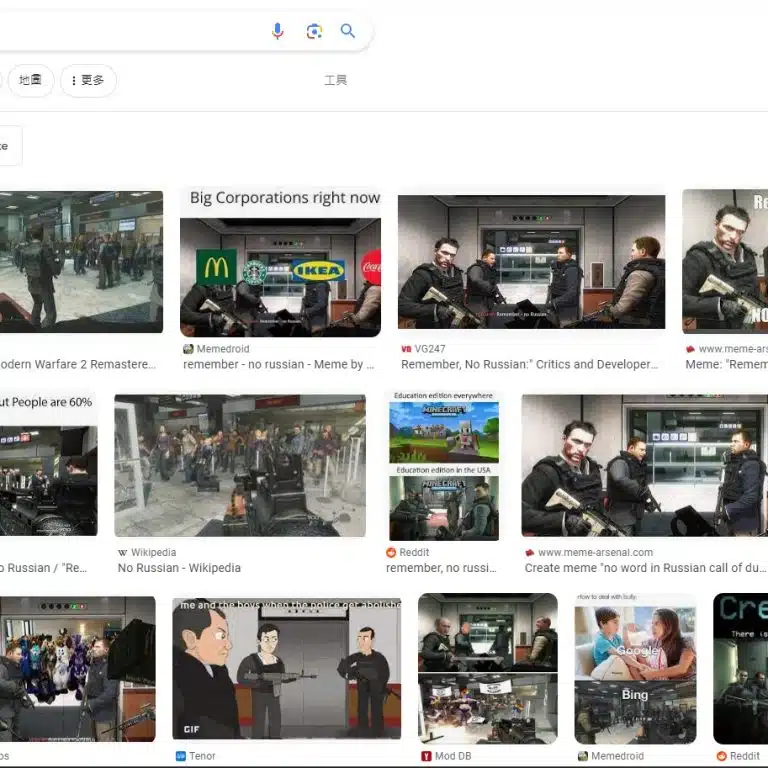768x768 pixels.
Task: Open the Minecraft Education edition meme thumbnail
Action: (x=444, y=465)
